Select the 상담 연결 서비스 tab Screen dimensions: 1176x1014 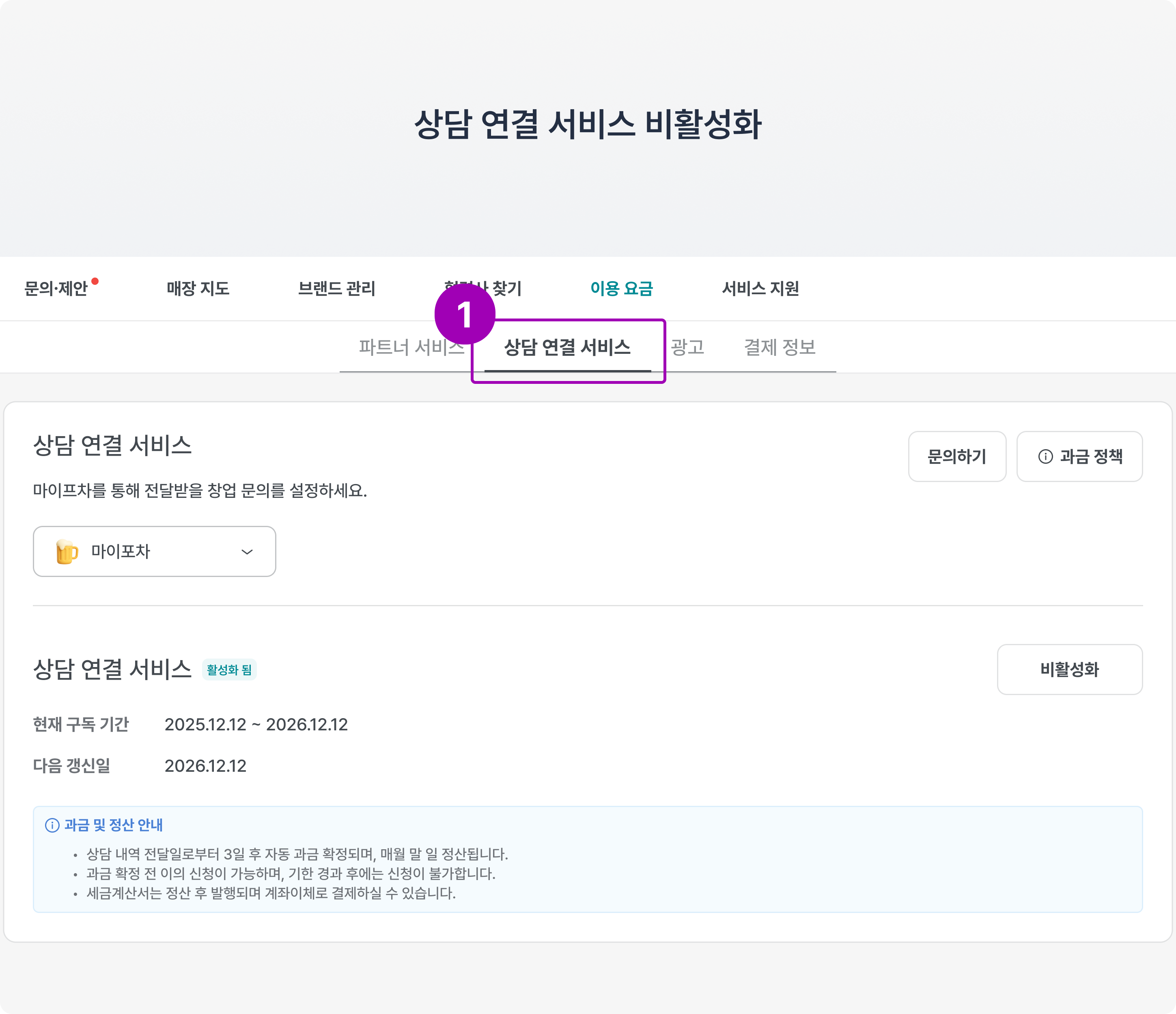(x=567, y=347)
